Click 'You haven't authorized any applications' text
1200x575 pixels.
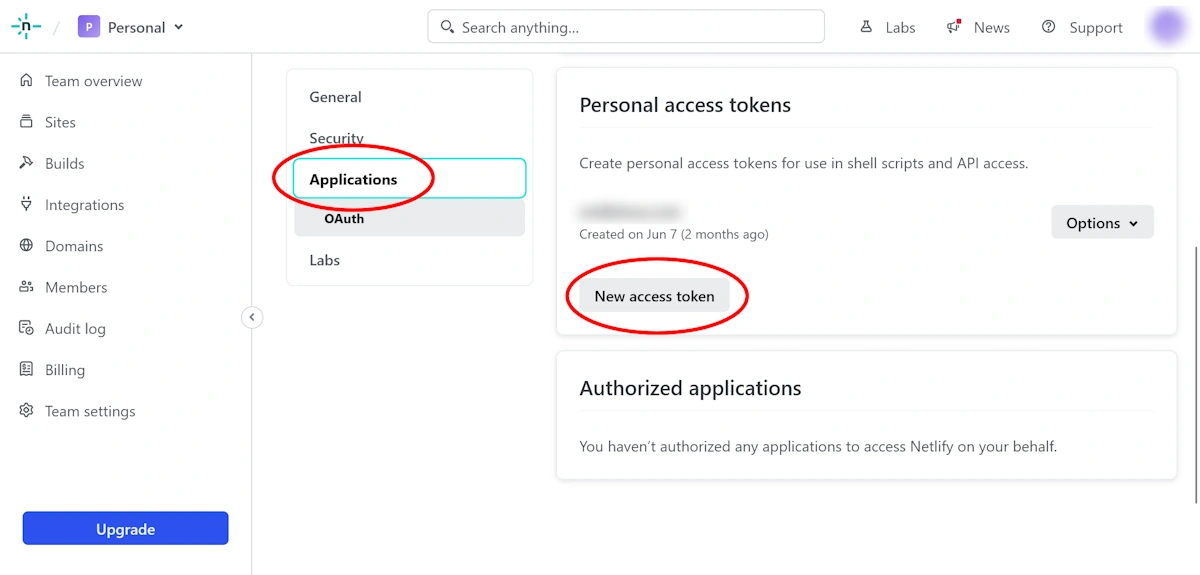tap(818, 446)
